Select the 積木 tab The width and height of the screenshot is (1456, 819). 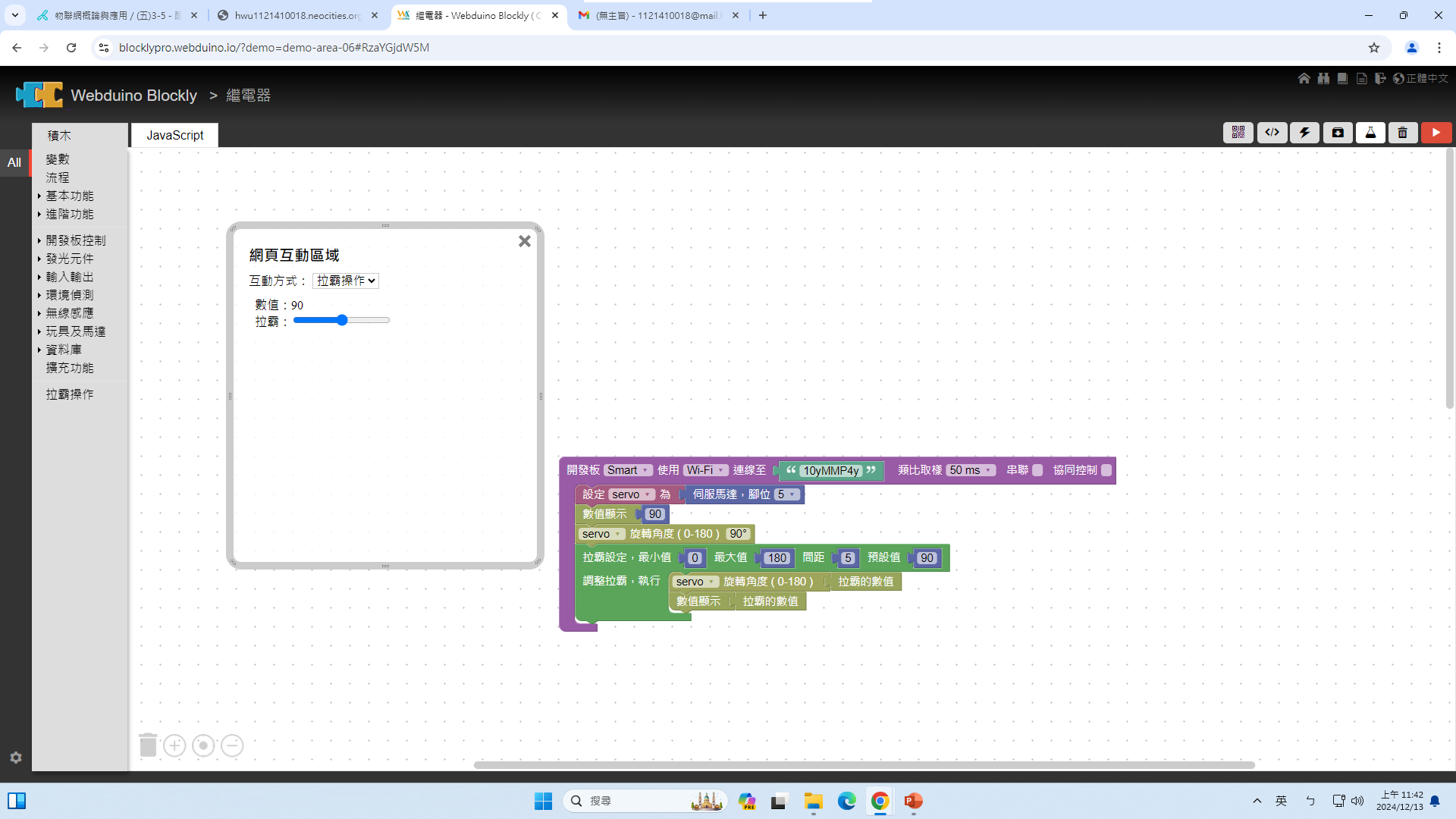[59, 135]
